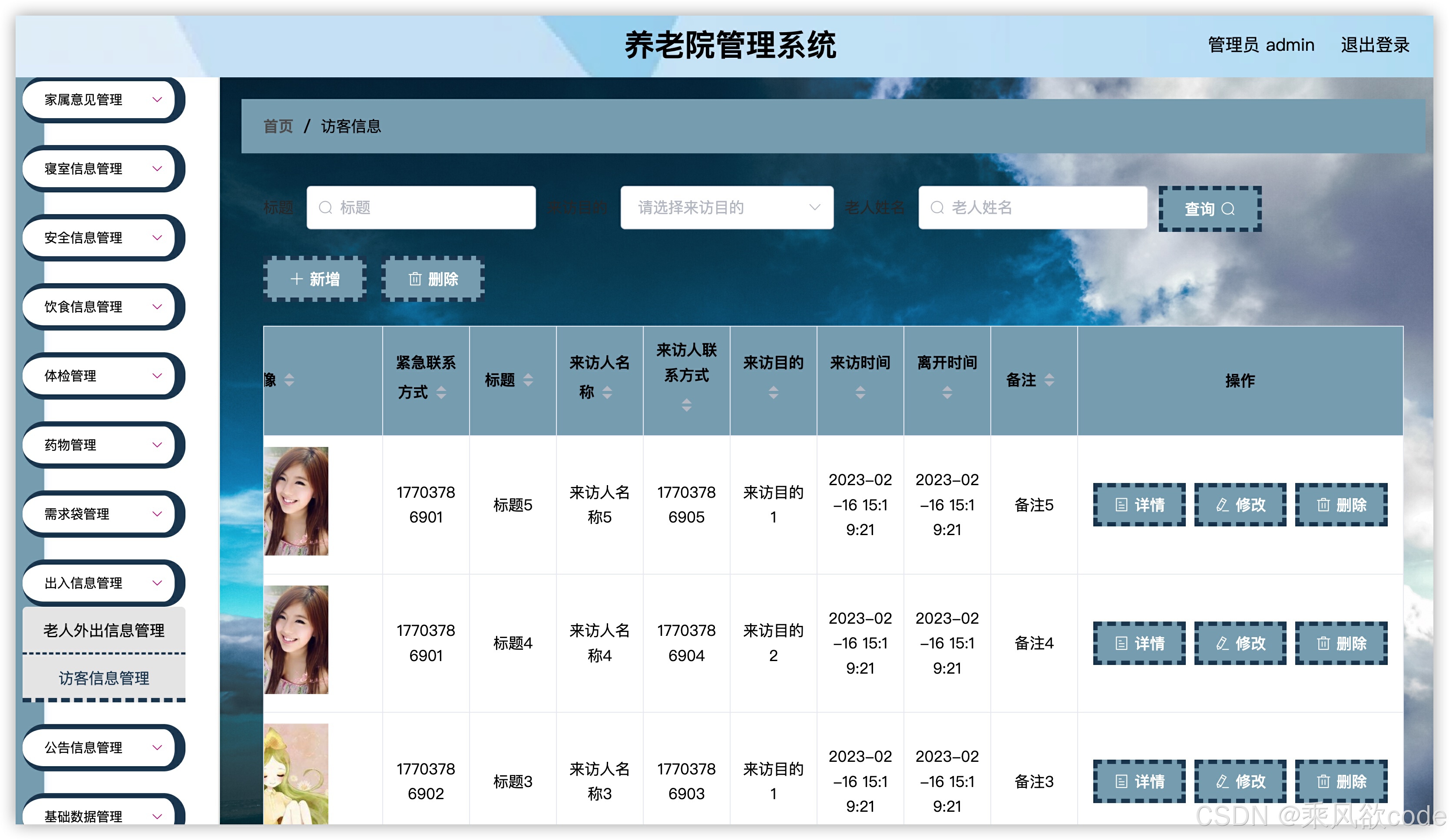The height and width of the screenshot is (840, 1449).
Task: Open the 请选择来访目的 dropdown
Action: tap(727, 208)
